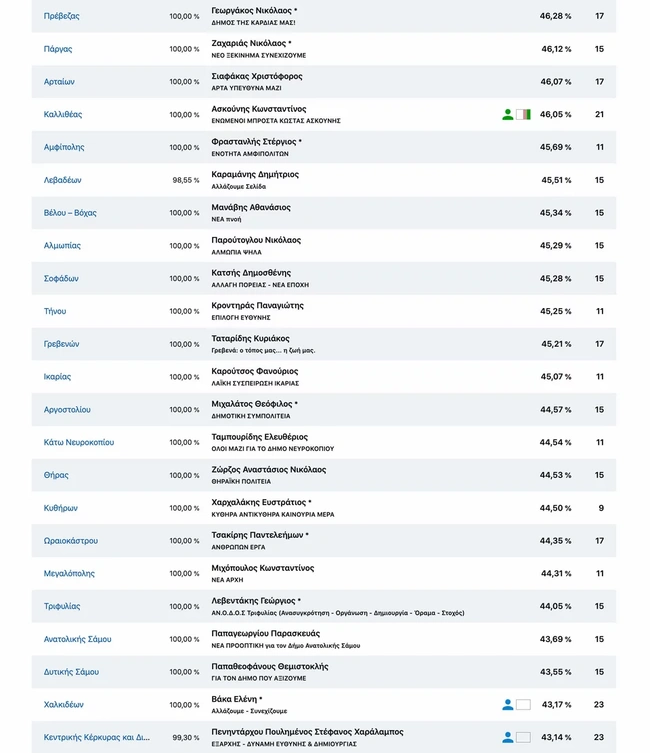650x753 pixels.
Task: Click the Ωραιοκάστρου municipality link
Action: [x=71, y=541]
